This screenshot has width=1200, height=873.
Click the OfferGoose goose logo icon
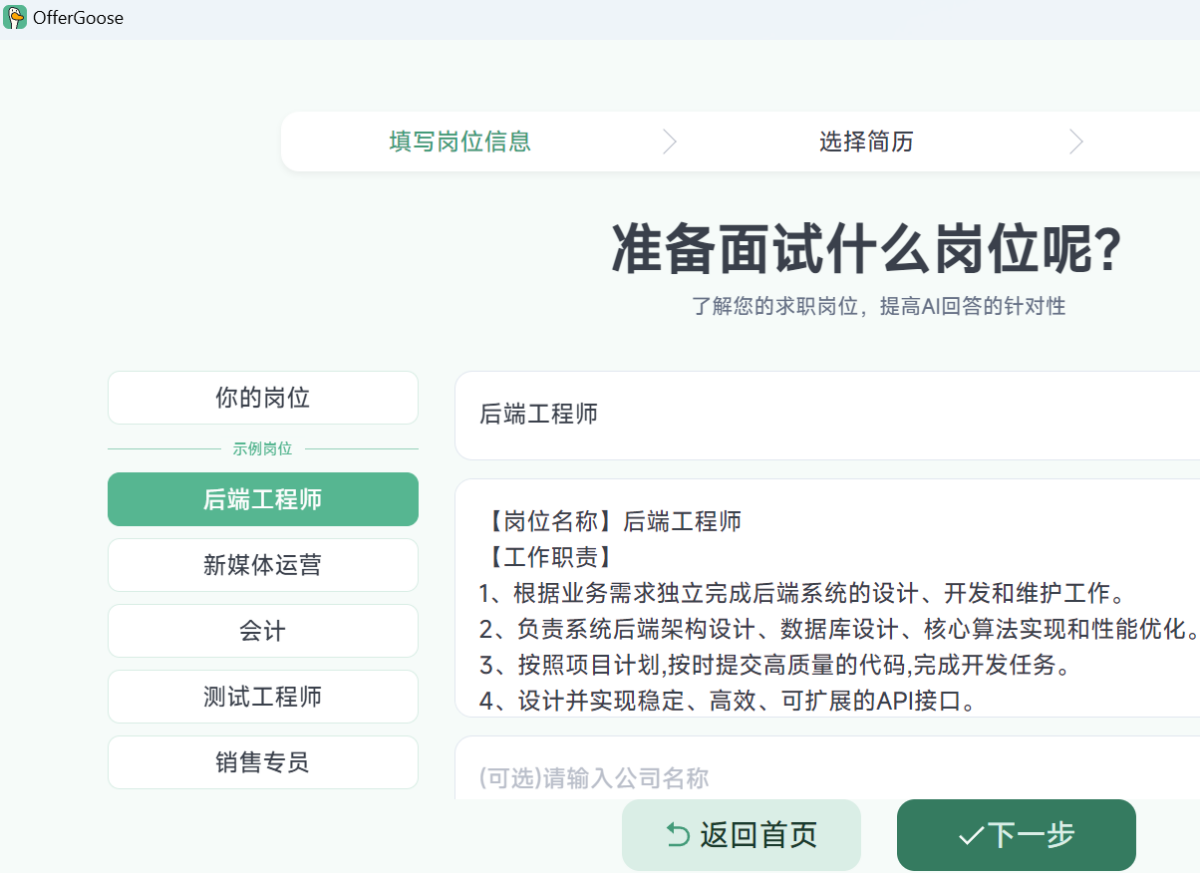click(14, 17)
